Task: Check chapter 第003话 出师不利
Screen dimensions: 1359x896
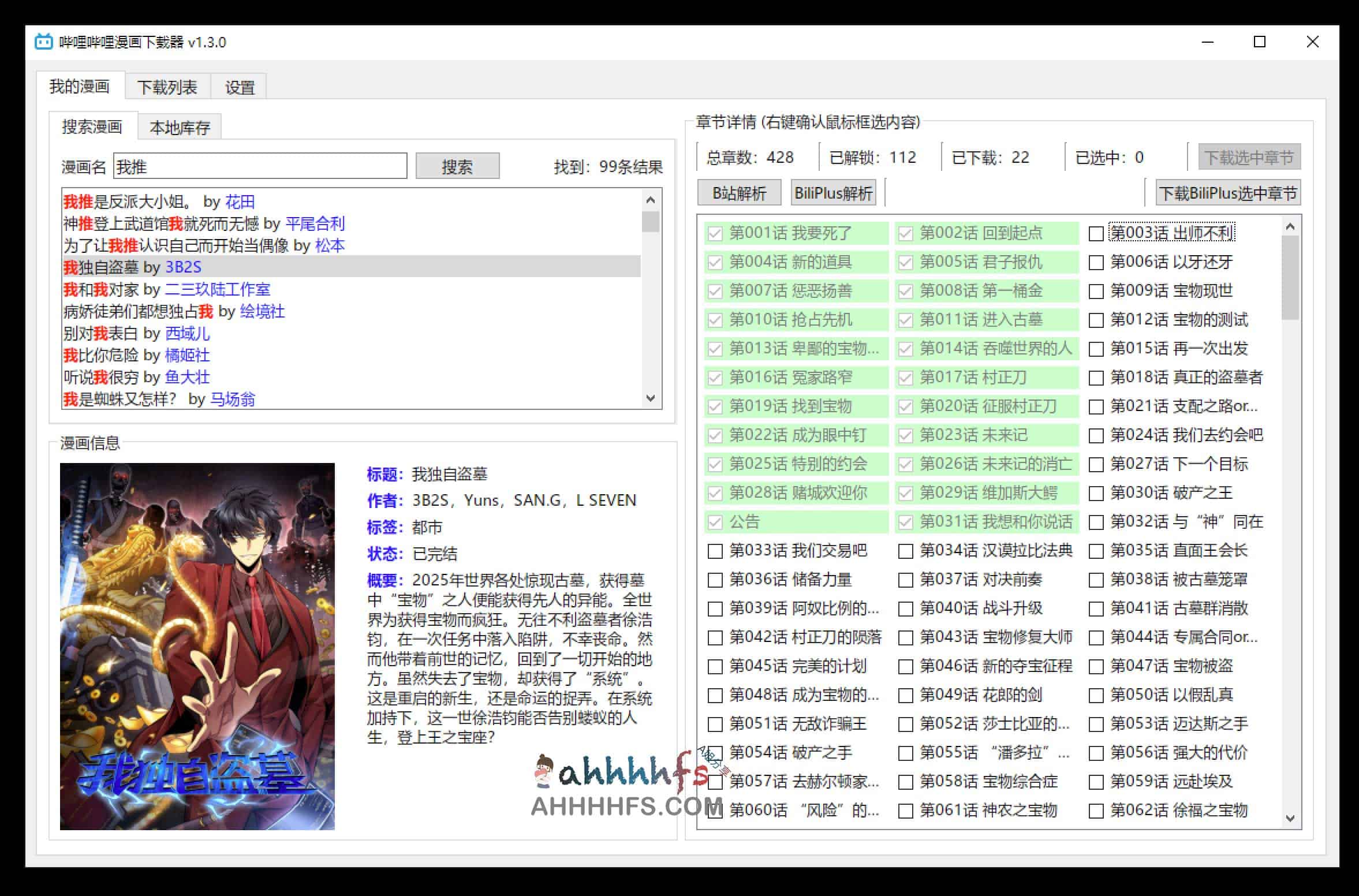Action: coord(1096,234)
